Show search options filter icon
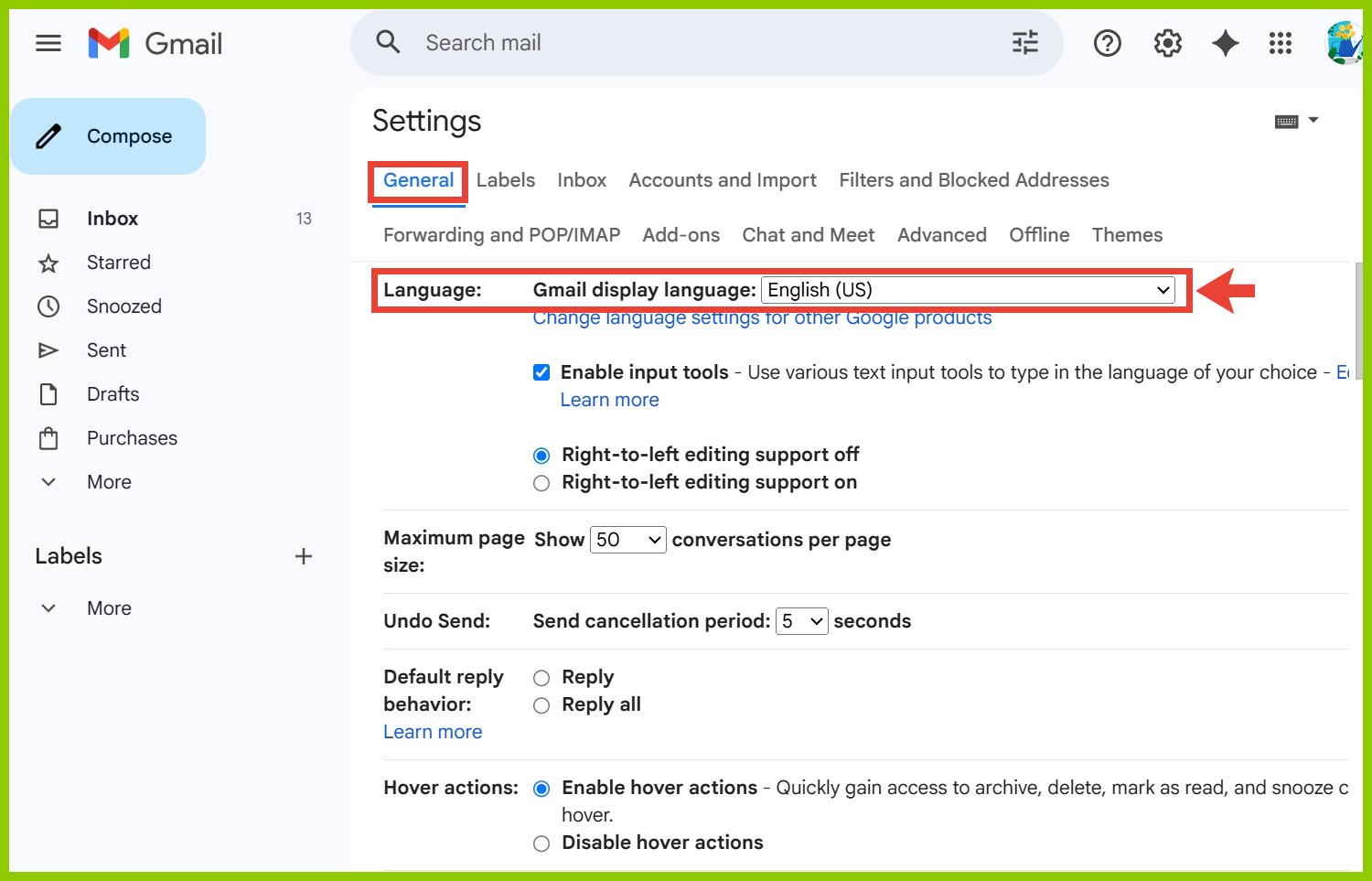The image size is (1372, 881). coord(1025,42)
